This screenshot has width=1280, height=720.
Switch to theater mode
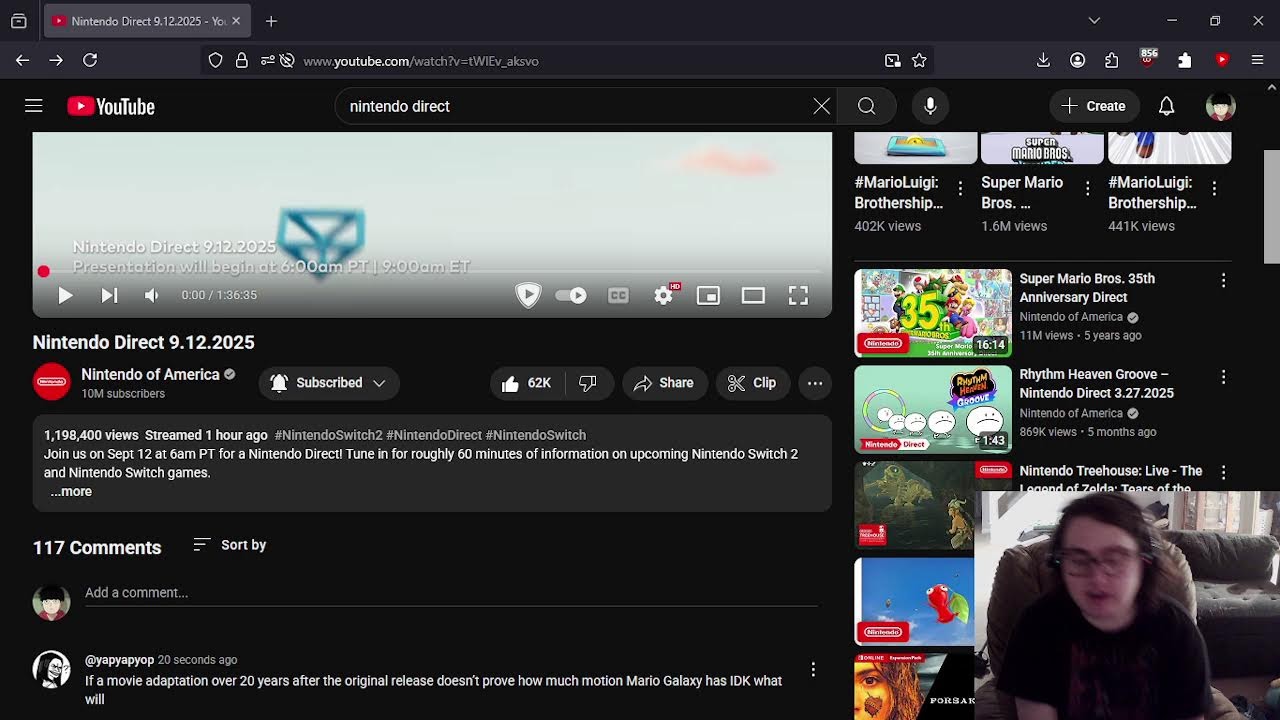pos(753,295)
